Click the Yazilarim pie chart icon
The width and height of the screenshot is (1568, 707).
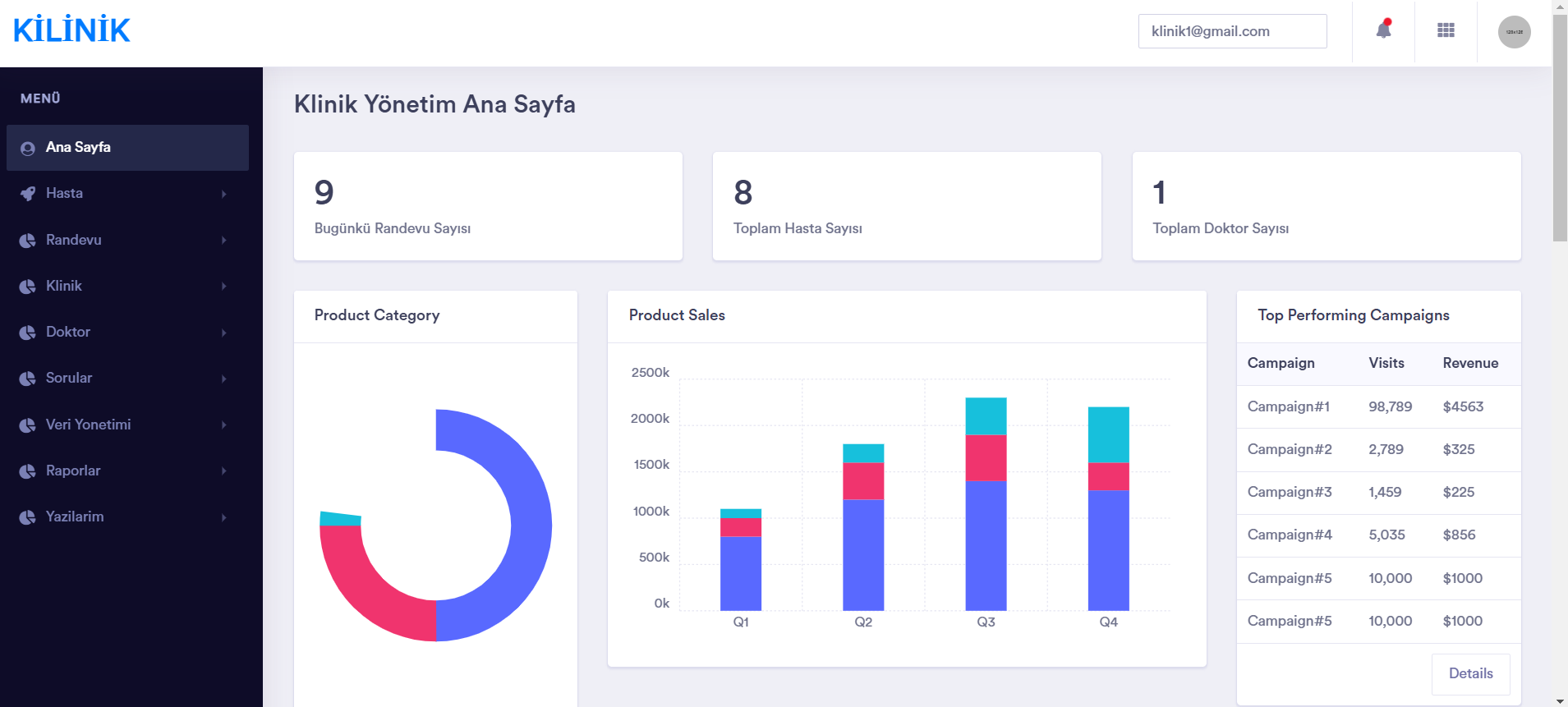(x=28, y=517)
